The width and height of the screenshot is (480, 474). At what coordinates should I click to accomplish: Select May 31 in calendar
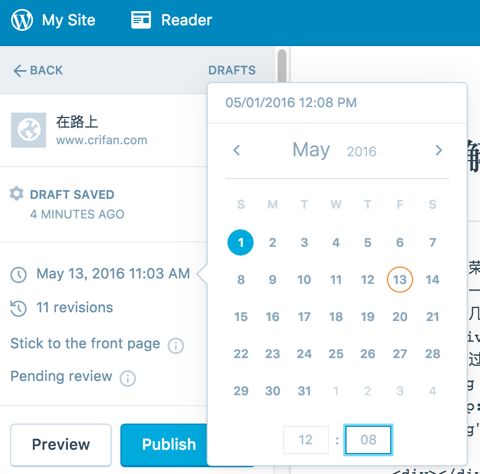click(304, 390)
